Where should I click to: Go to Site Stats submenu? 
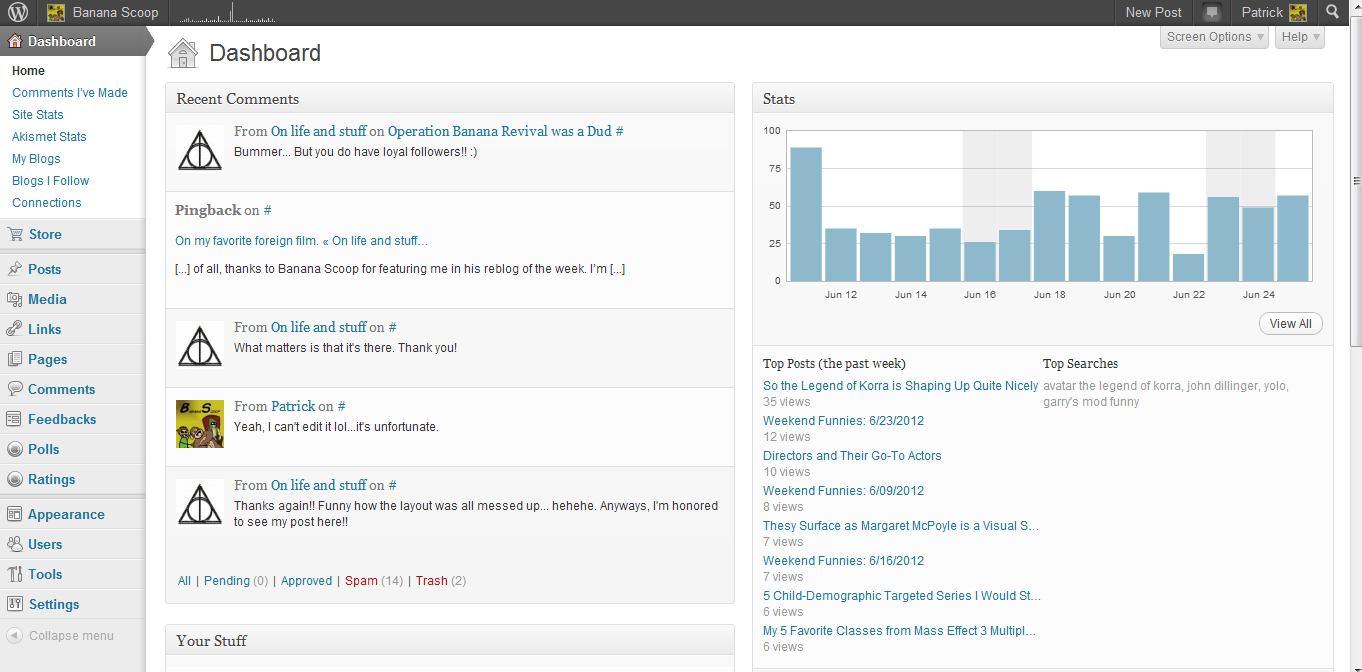[38, 115]
